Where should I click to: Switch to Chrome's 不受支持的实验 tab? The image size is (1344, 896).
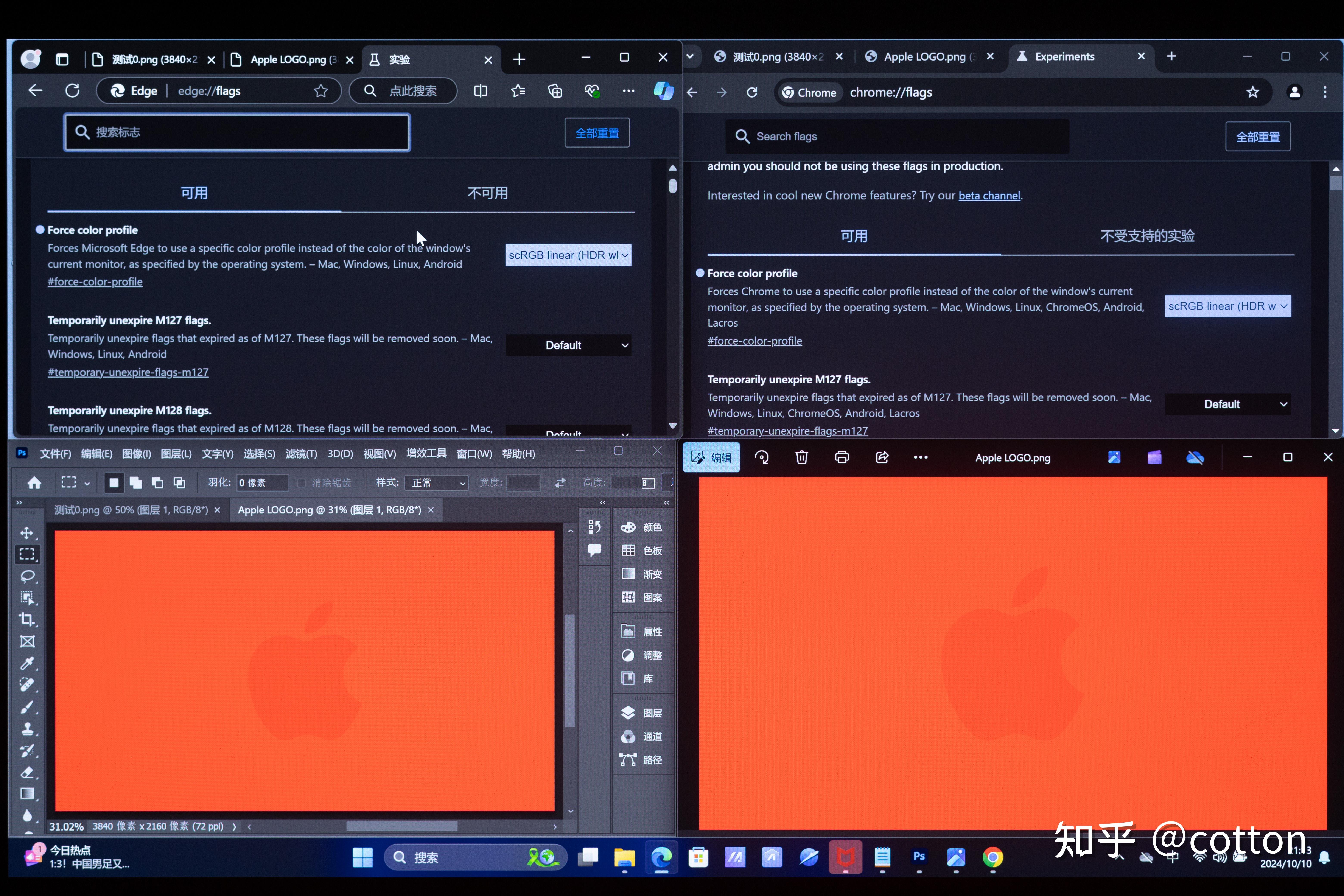pos(1147,236)
